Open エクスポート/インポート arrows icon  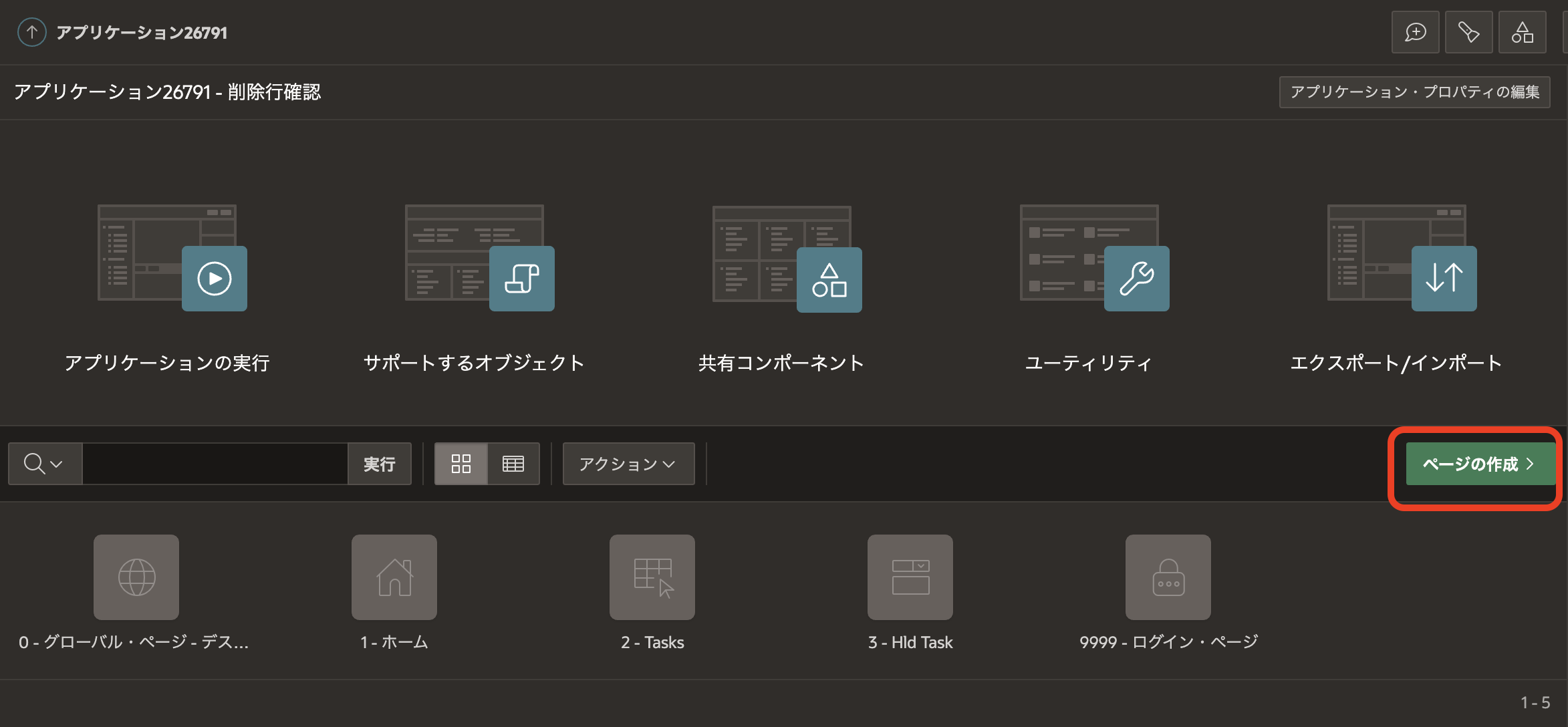tap(1444, 279)
